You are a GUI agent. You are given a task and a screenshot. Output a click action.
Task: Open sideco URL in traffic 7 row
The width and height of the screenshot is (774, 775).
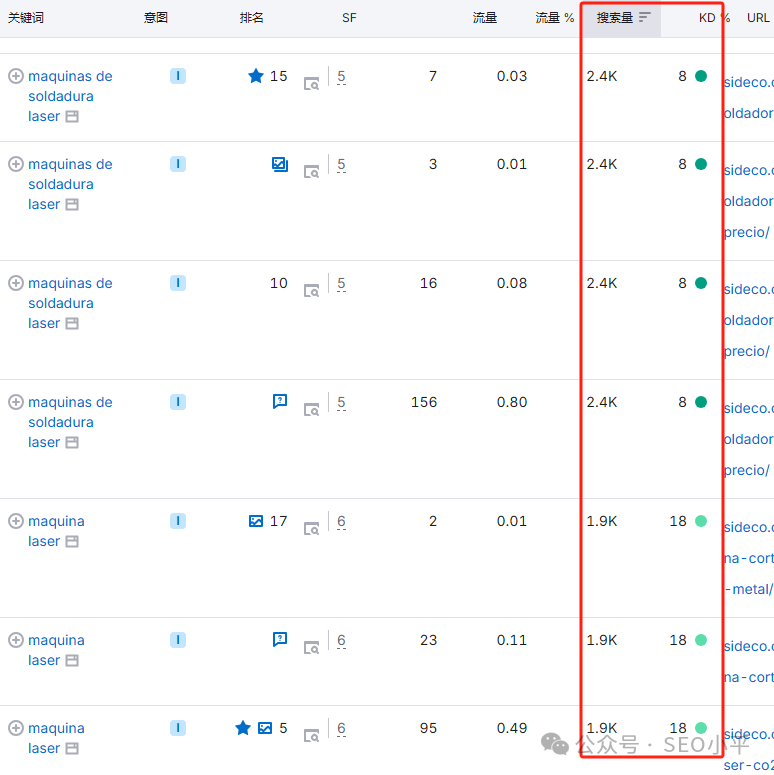point(748,98)
